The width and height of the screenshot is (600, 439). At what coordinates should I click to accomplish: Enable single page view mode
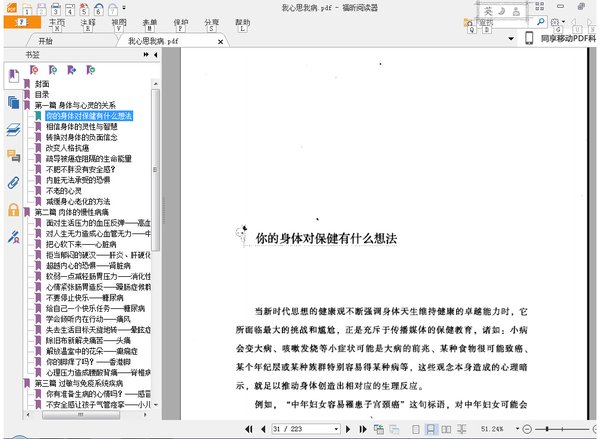pyautogui.click(x=417, y=429)
